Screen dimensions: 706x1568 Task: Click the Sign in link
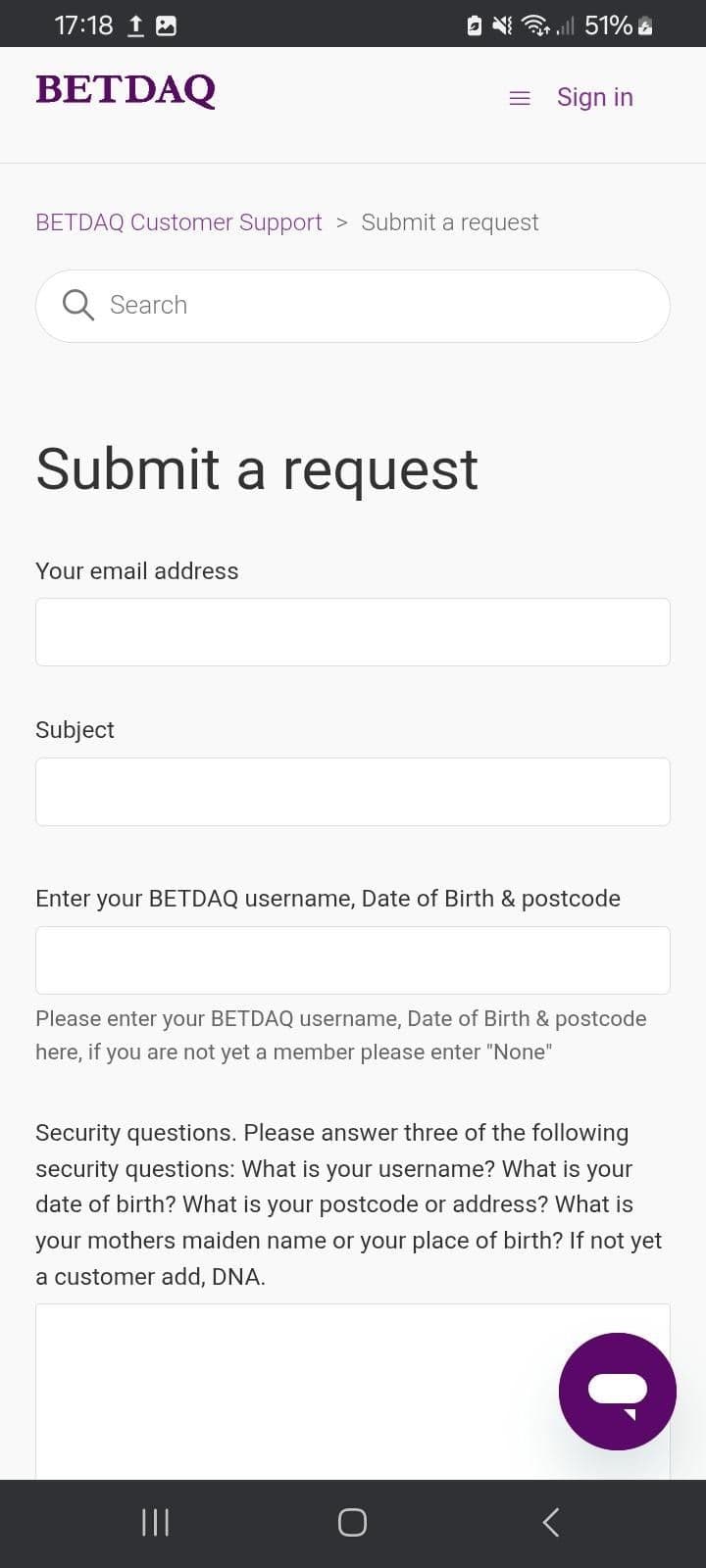pyautogui.click(x=594, y=97)
